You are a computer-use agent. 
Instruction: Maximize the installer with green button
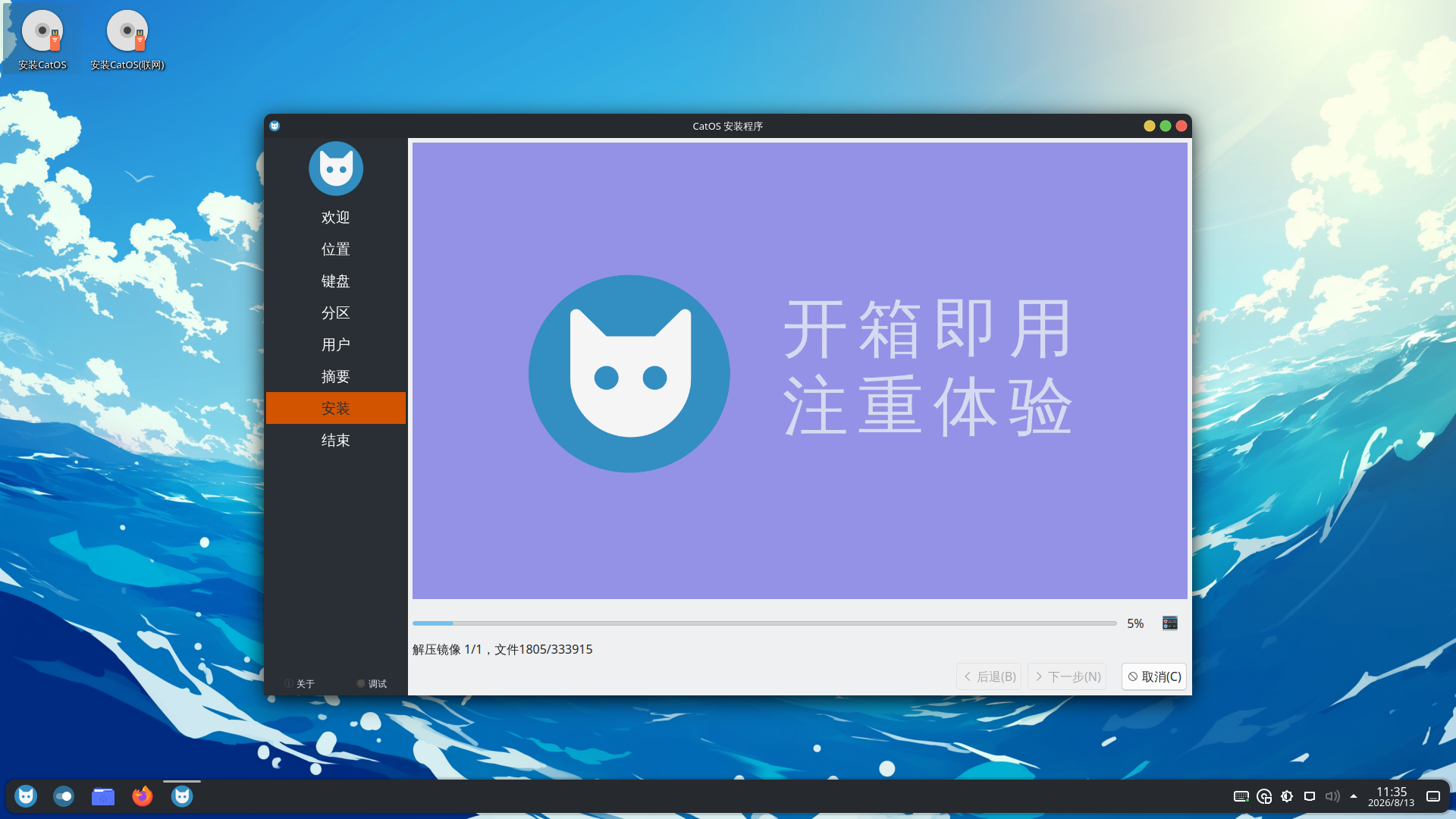click(1166, 126)
